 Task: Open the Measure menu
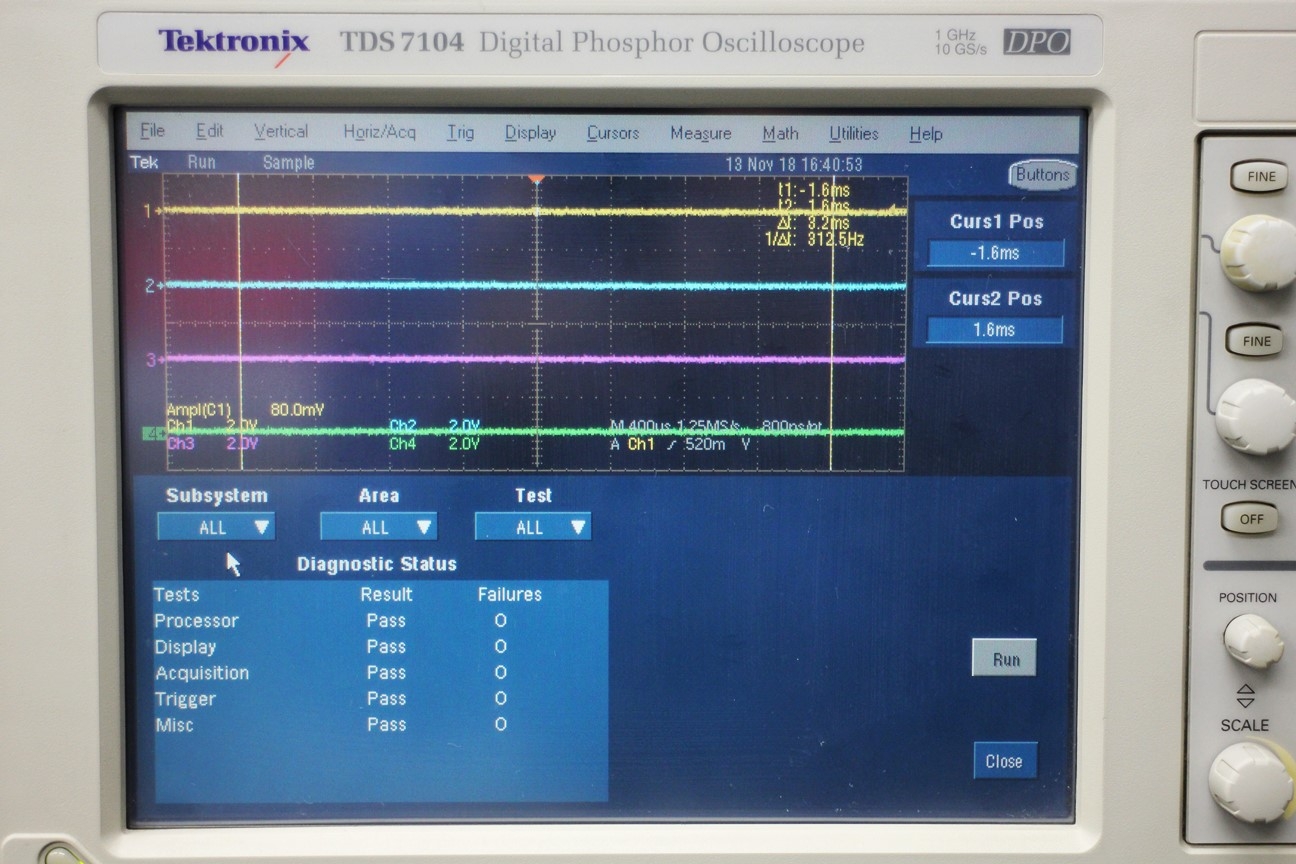coord(700,134)
